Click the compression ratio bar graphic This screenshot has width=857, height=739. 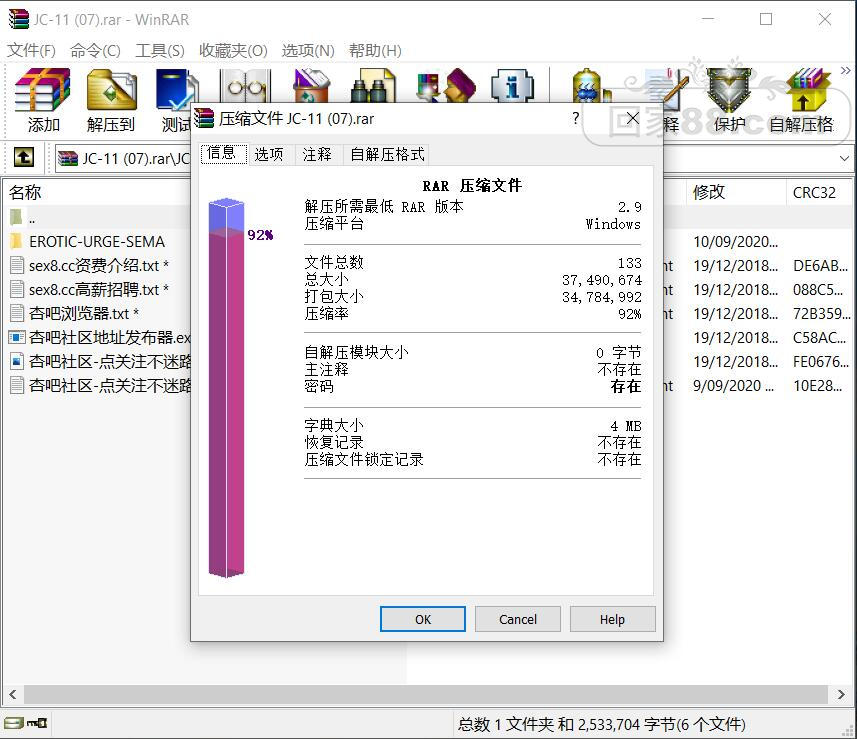point(226,388)
